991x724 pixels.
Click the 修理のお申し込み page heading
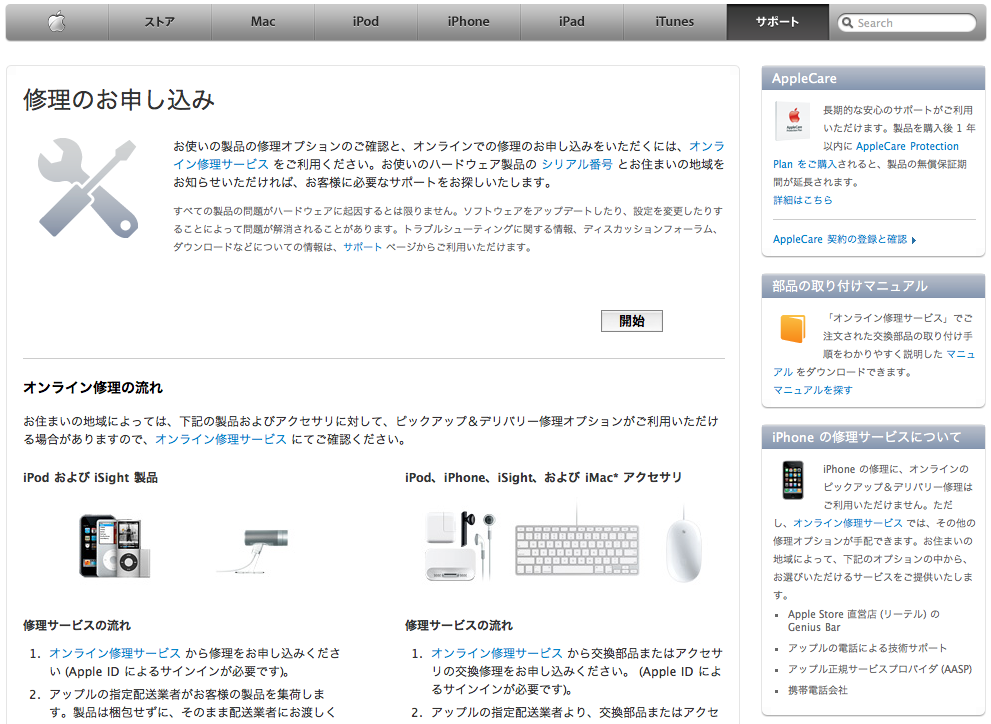click(x=119, y=100)
